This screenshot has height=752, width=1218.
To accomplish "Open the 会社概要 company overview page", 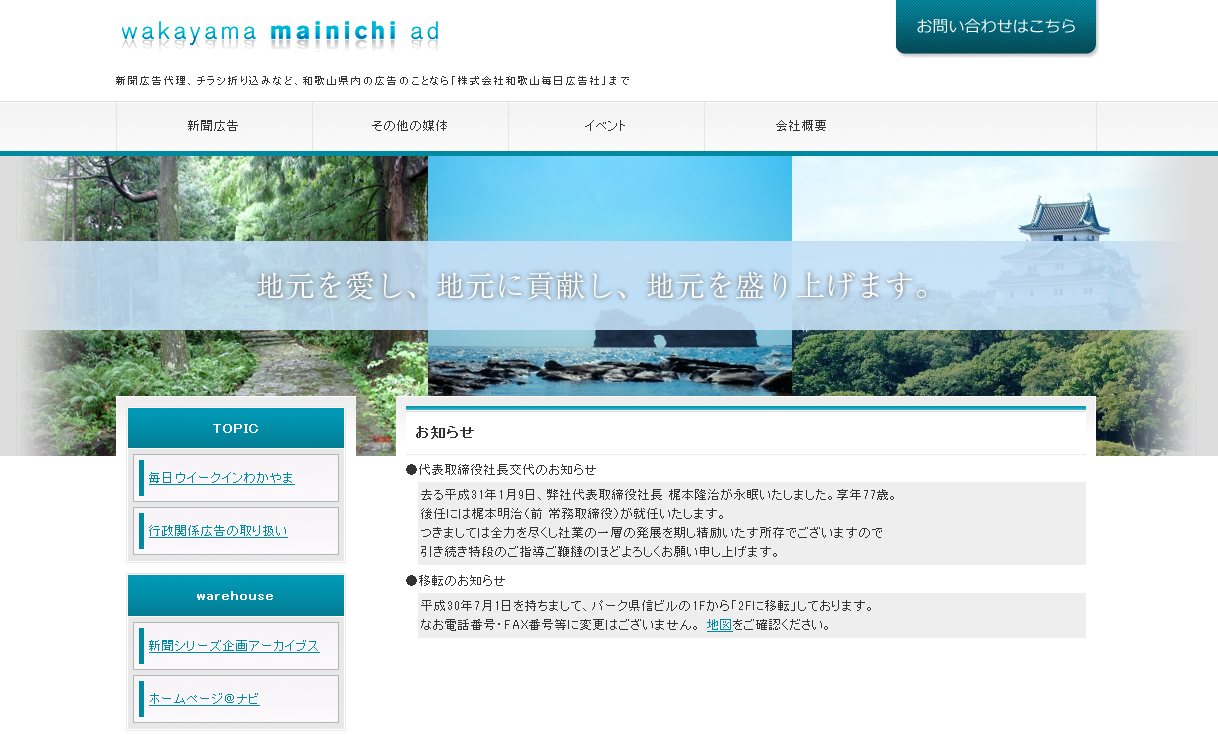I will [x=800, y=126].
